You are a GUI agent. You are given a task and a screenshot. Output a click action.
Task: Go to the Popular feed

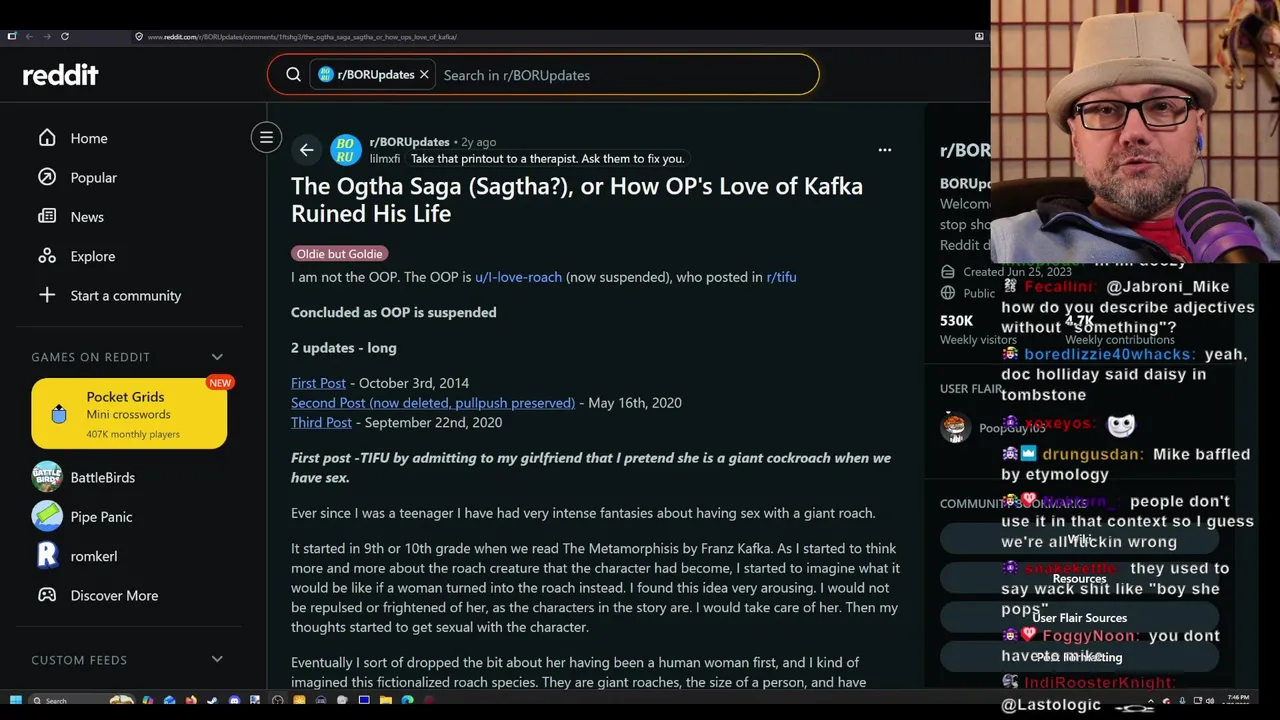point(93,177)
